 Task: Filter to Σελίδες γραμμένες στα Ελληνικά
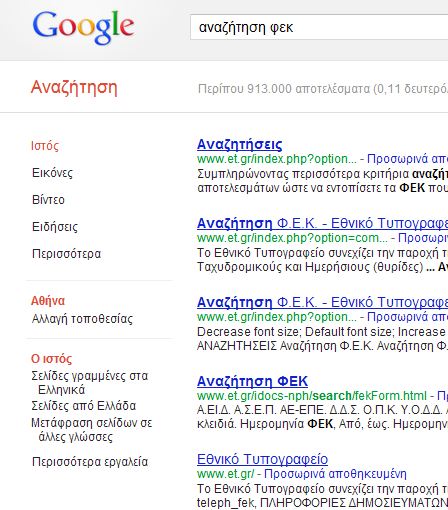click(89, 383)
